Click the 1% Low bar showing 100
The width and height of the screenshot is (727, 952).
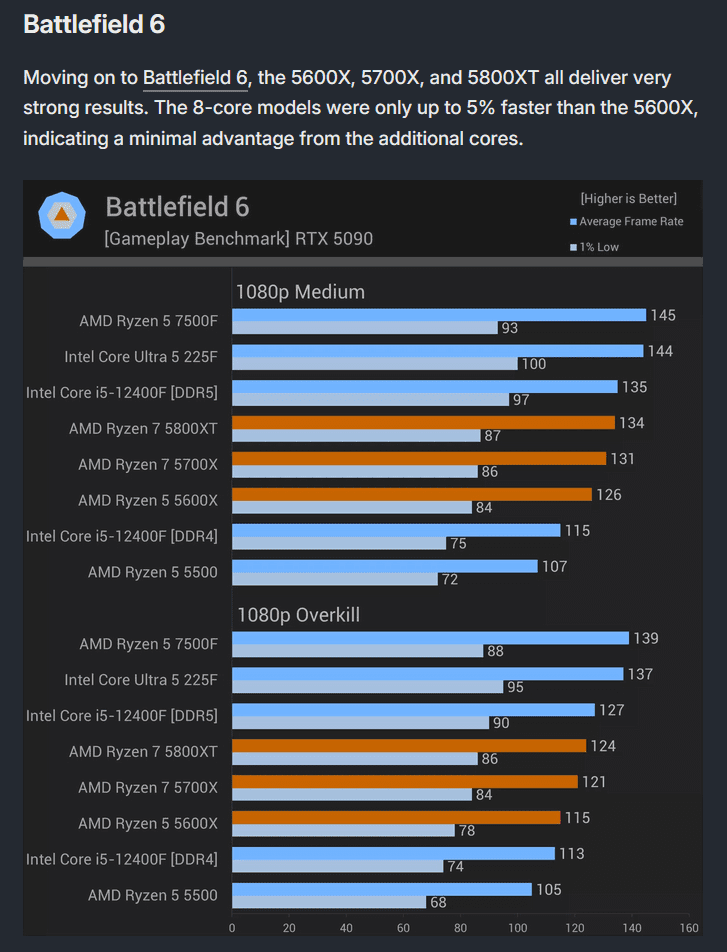pos(374,364)
